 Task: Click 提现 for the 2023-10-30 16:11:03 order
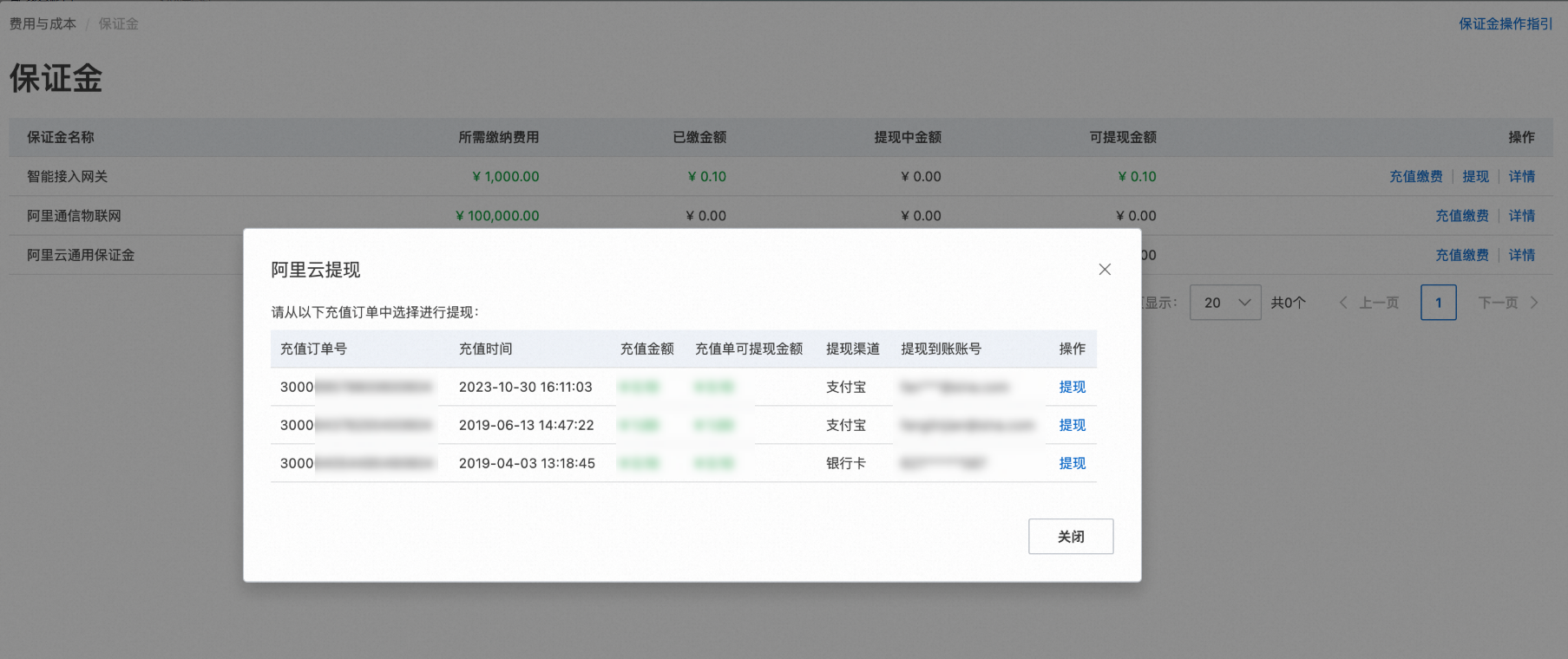pos(1073,387)
